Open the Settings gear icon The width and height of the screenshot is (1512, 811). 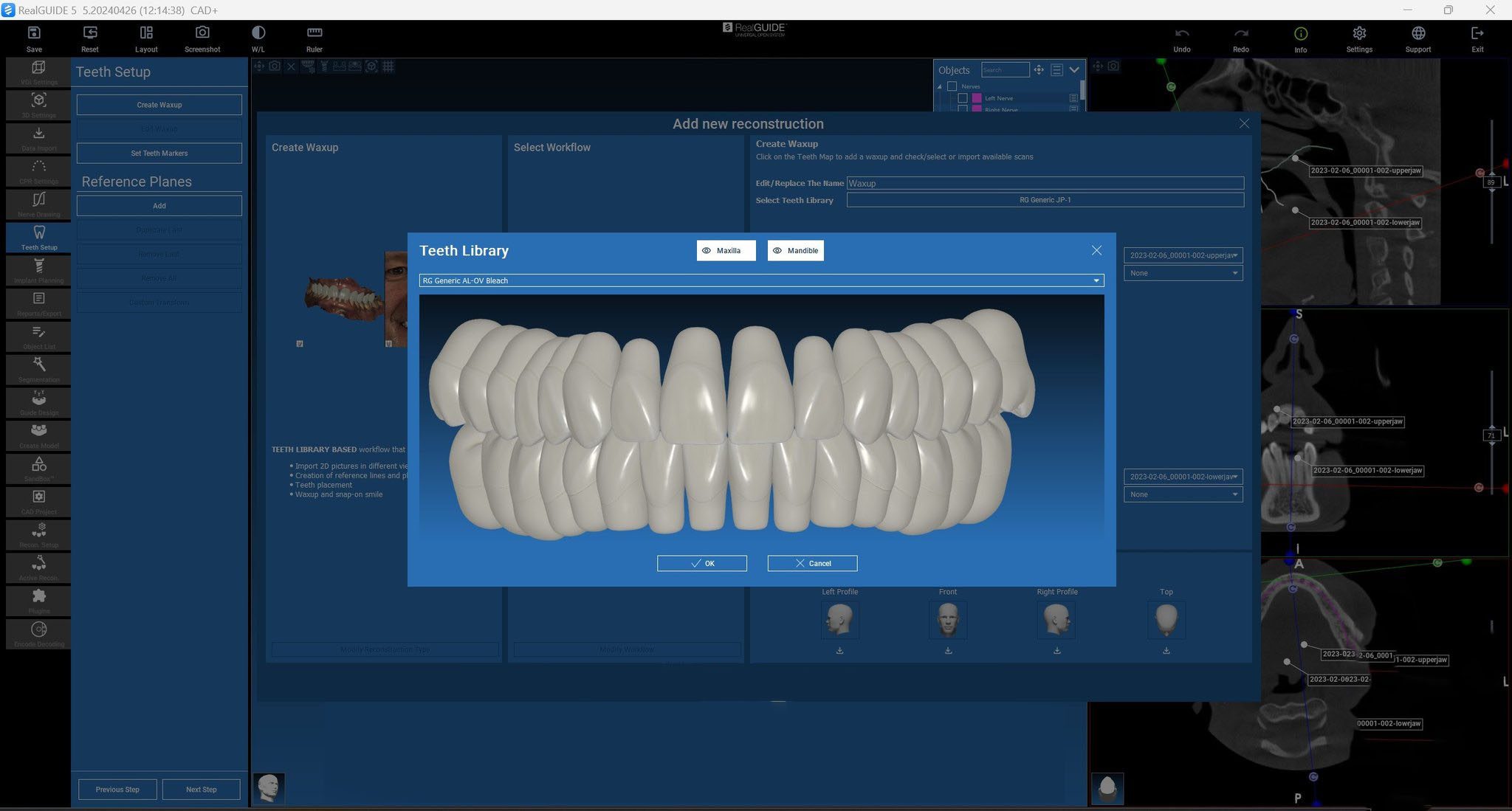1359,34
